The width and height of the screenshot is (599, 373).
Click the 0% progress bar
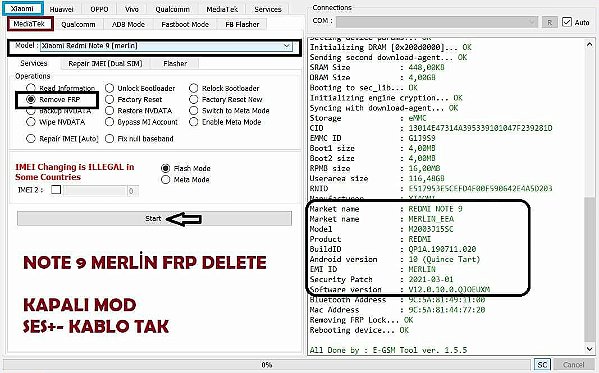coord(267,365)
